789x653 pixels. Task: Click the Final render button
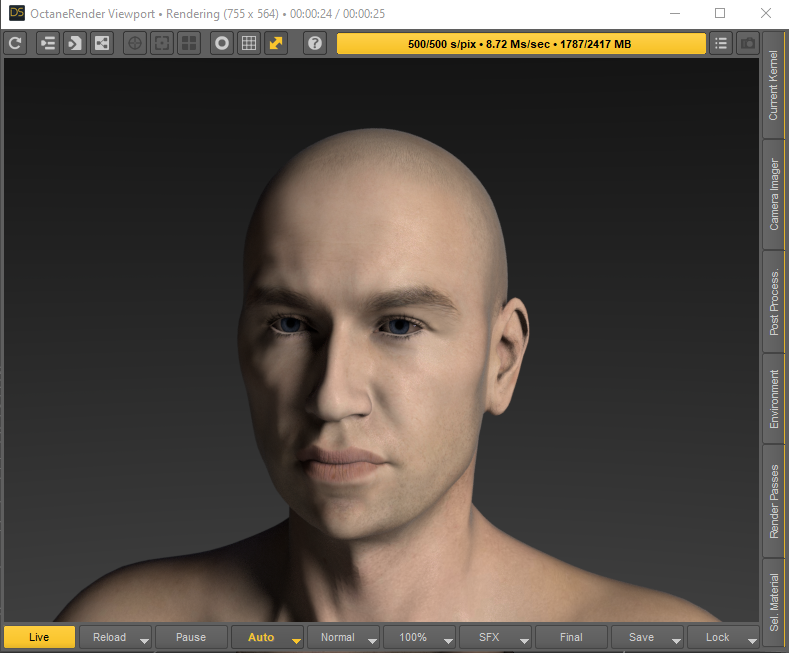coord(571,637)
